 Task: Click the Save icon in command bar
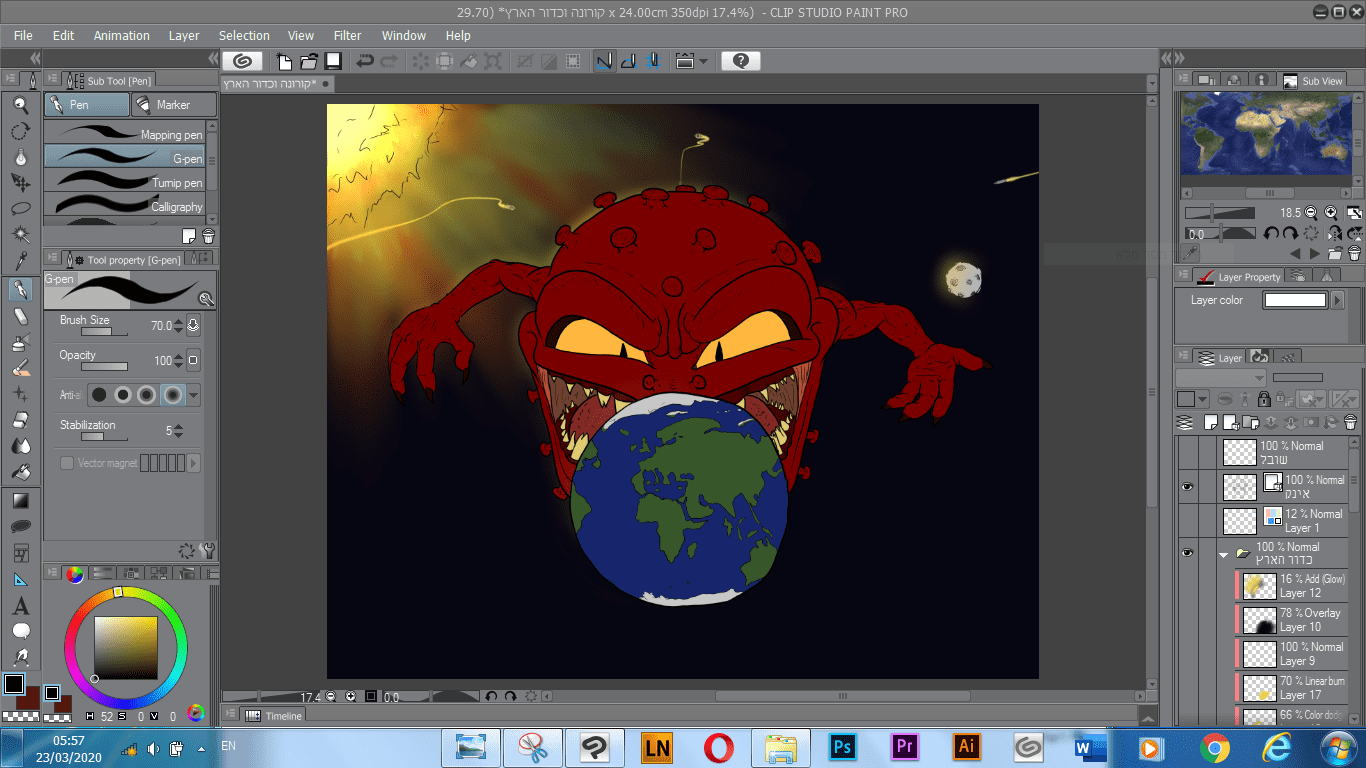point(333,61)
